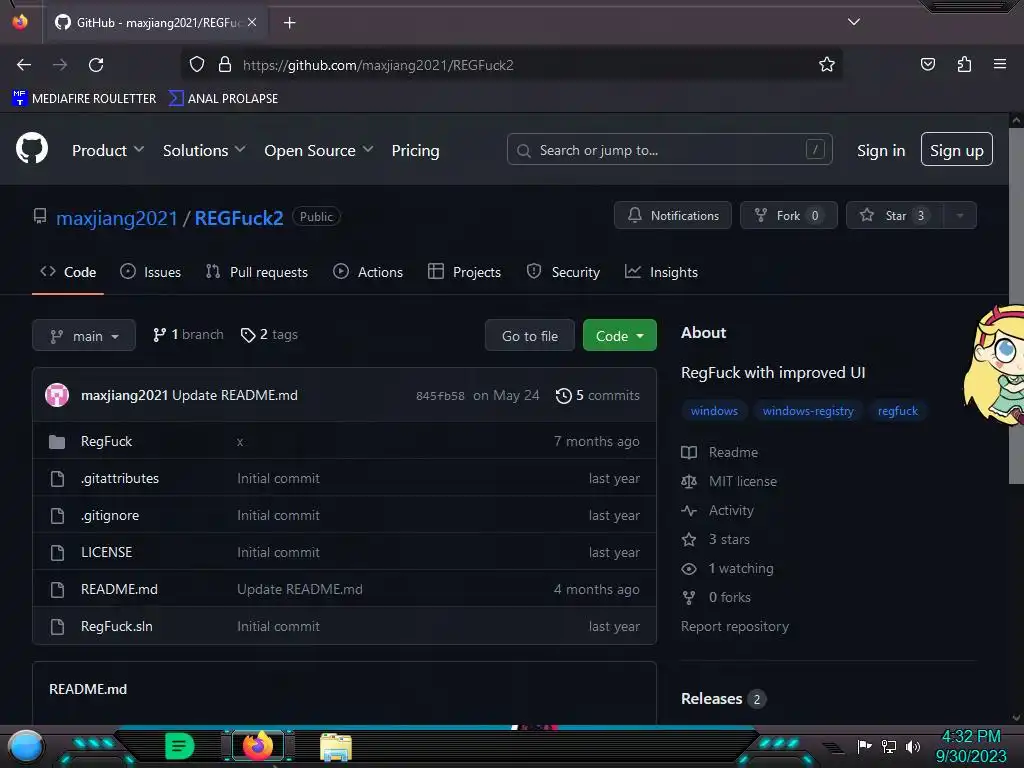Open REGFuck2 repository name link
This screenshot has height=768, width=1024.
coord(239,218)
